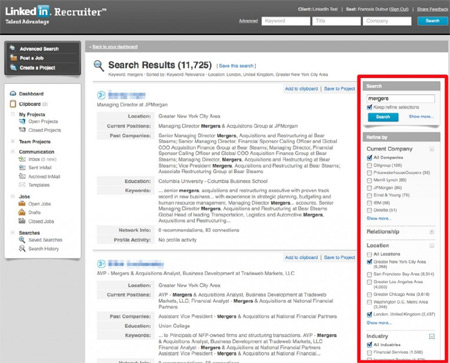Viewport: 450px width, 363px height.
Task: Uncheck the All Companies checkbox
Action: coord(369,157)
